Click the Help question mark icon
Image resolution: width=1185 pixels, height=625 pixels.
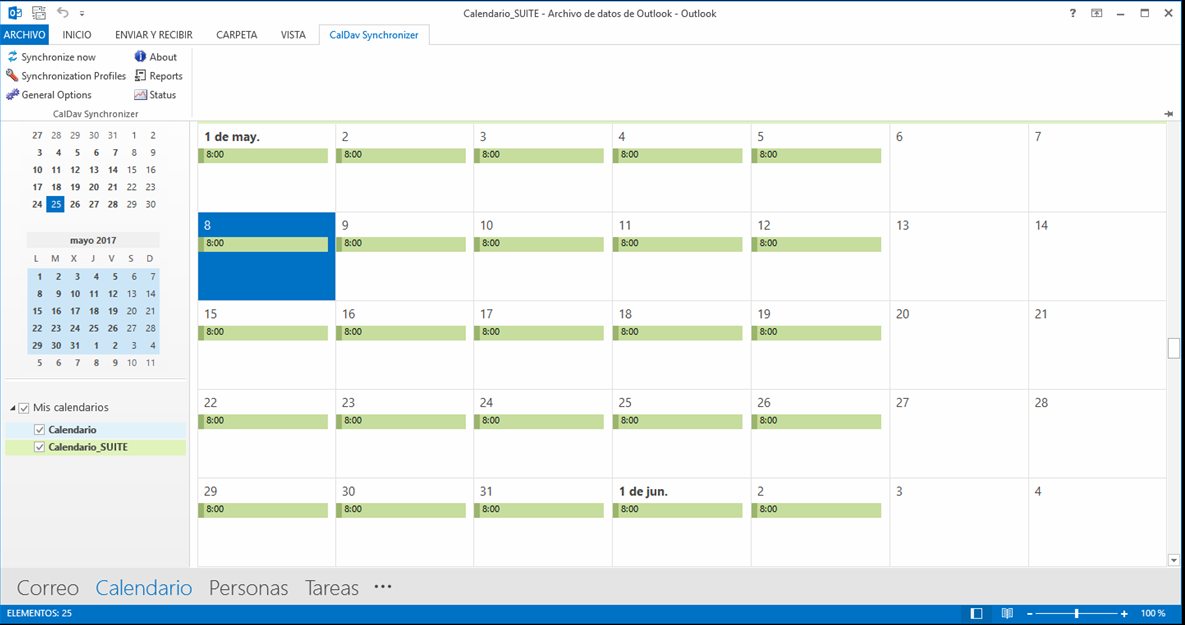click(x=1072, y=13)
